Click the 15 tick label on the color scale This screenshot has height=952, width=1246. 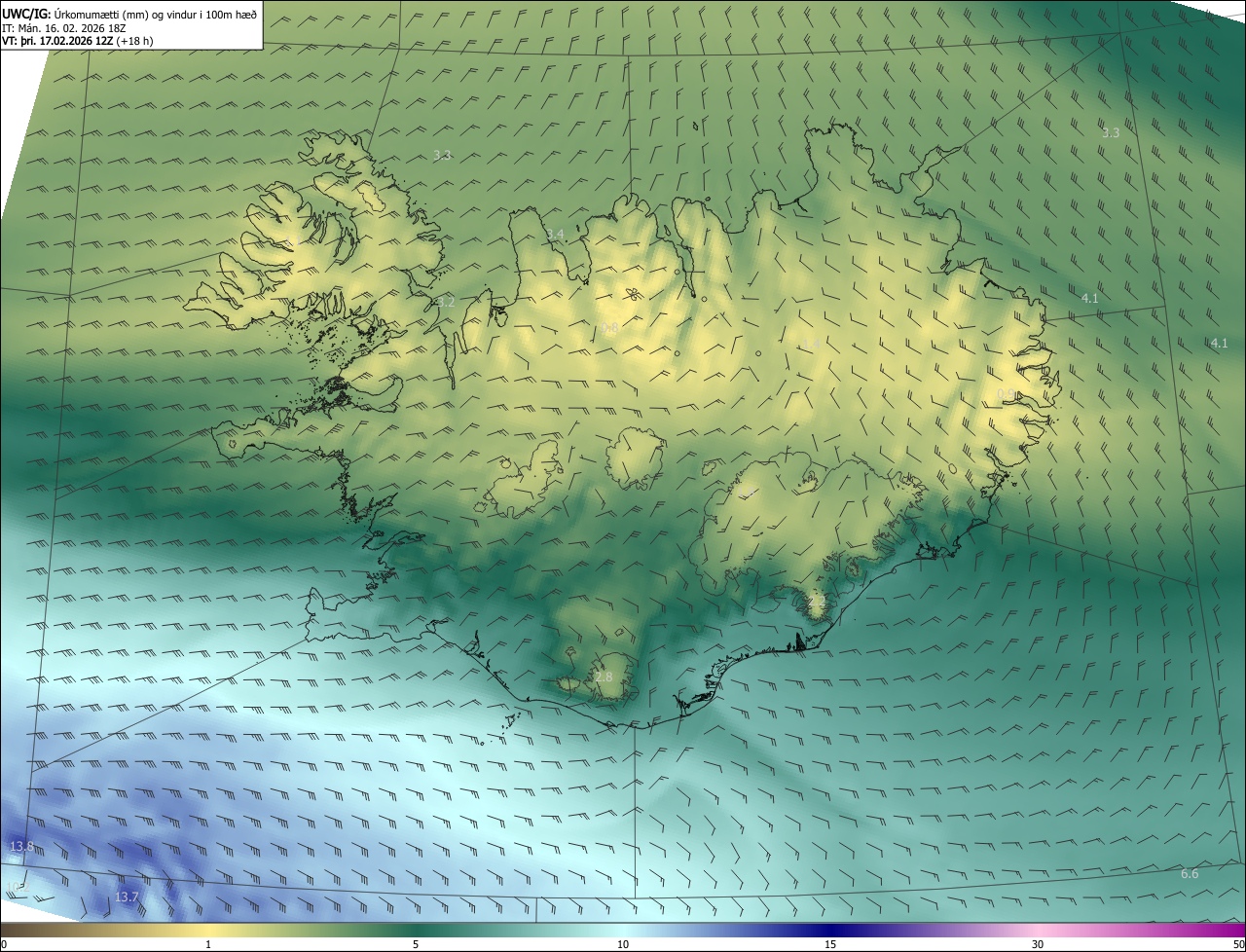click(830, 944)
